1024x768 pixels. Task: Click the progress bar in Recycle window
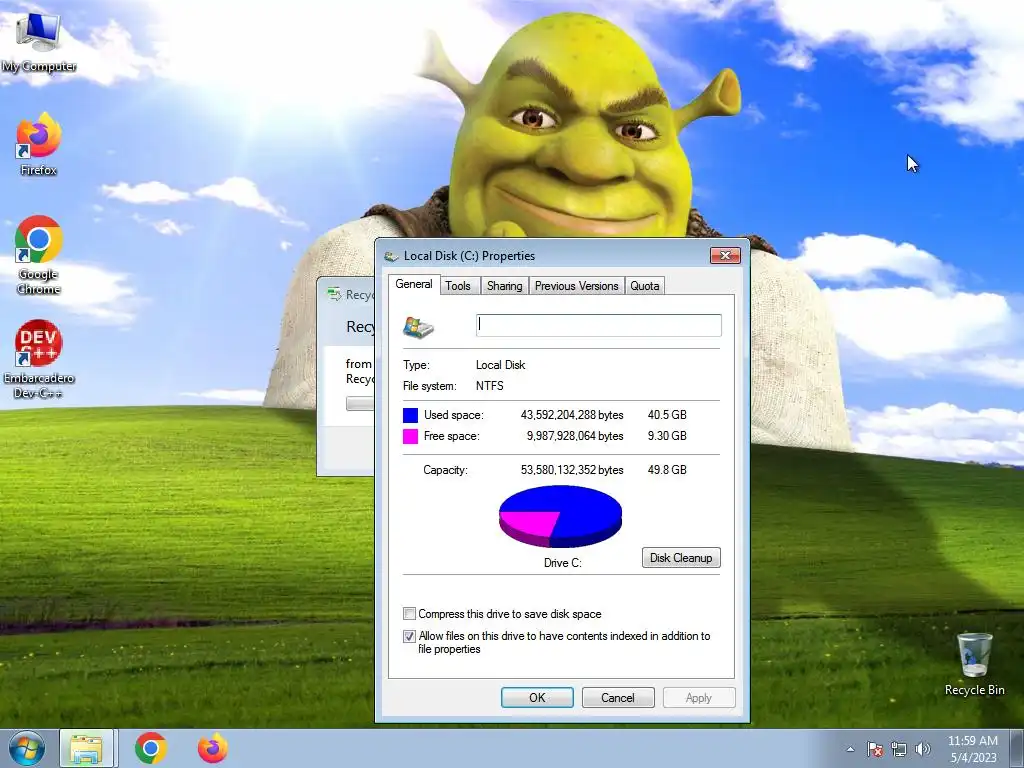[360, 404]
